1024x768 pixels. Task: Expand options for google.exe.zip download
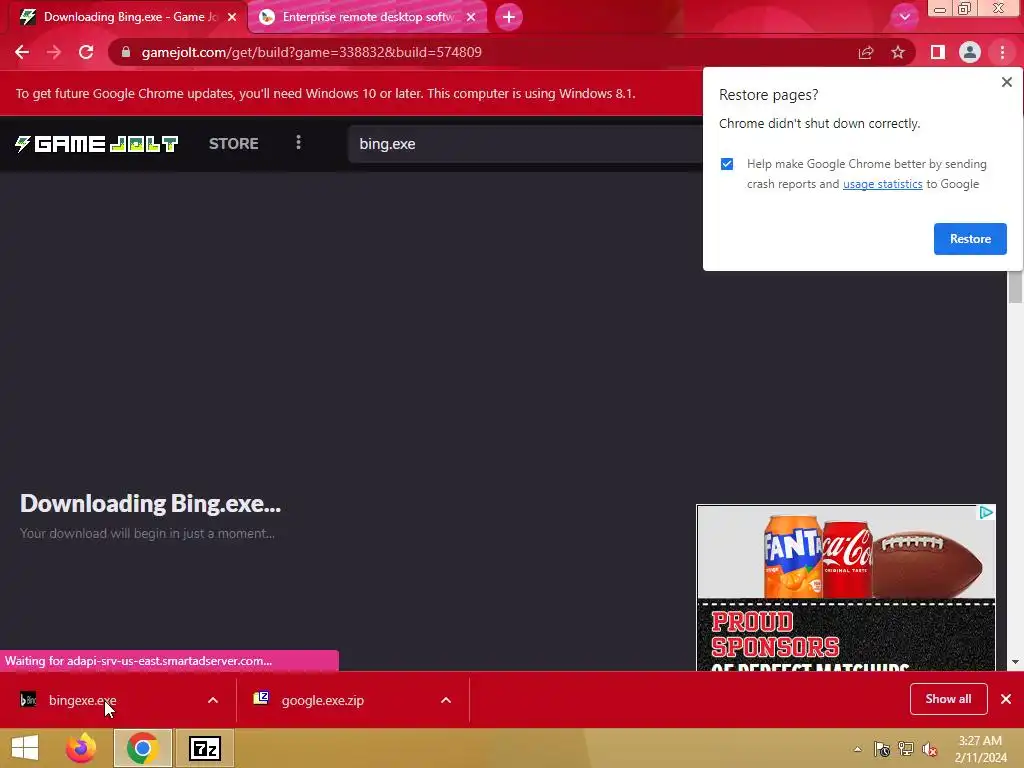coord(446,700)
